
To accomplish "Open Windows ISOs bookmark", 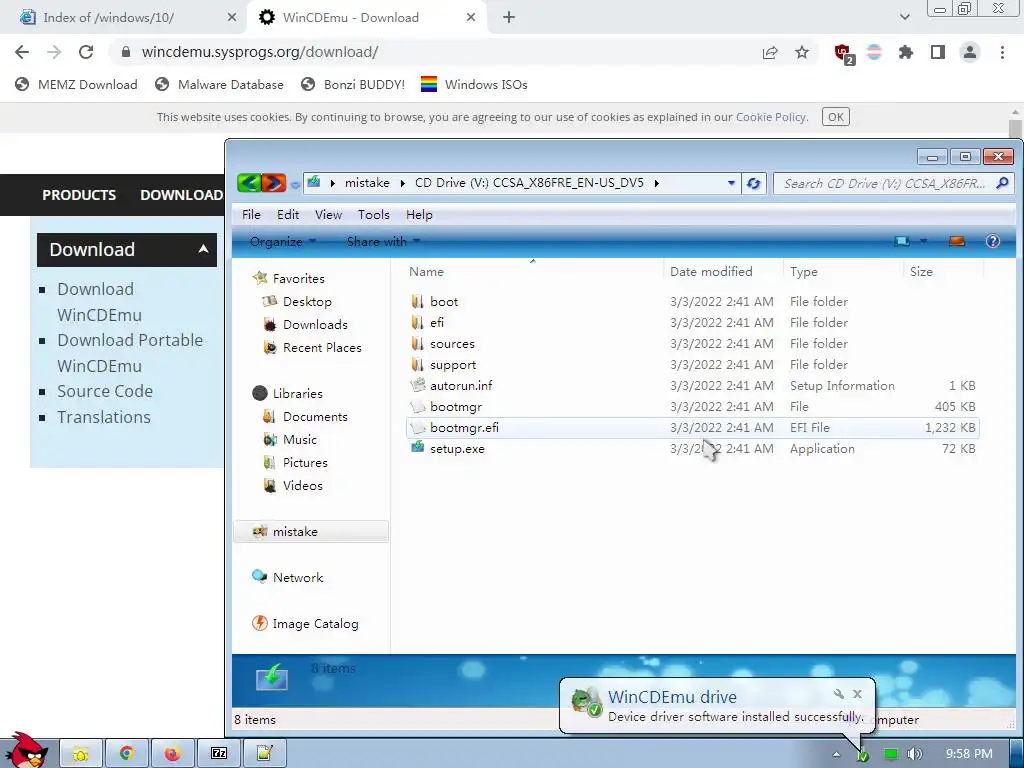I will click(x=474, y=85).
